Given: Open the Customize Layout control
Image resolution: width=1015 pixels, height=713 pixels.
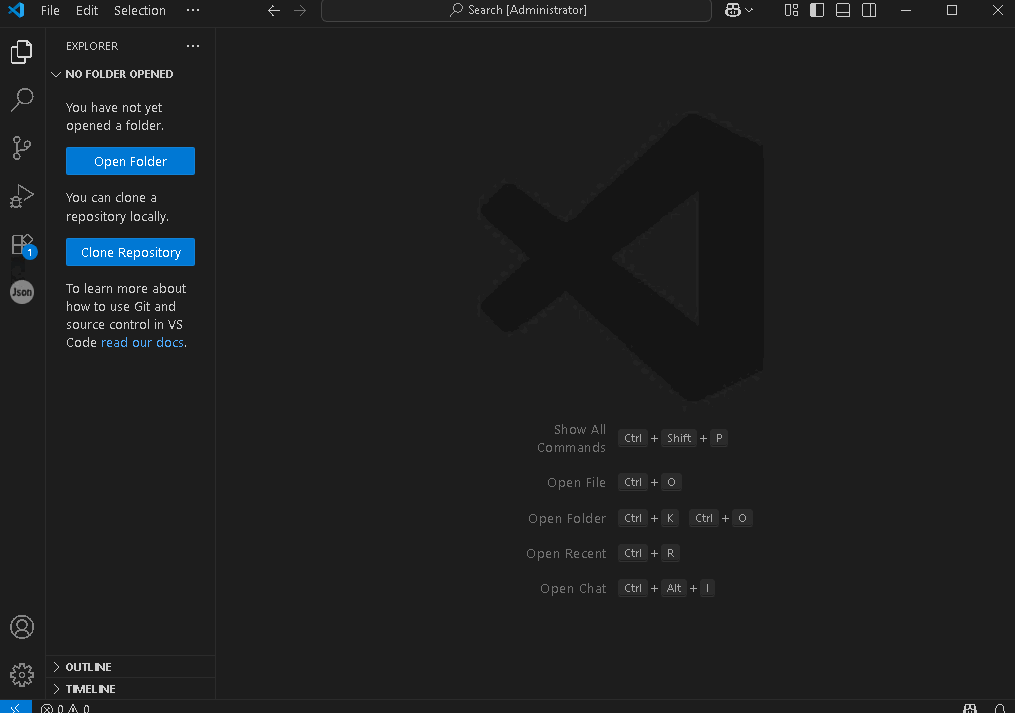Looking at the screenshot, I should click(x=791, y=10).
